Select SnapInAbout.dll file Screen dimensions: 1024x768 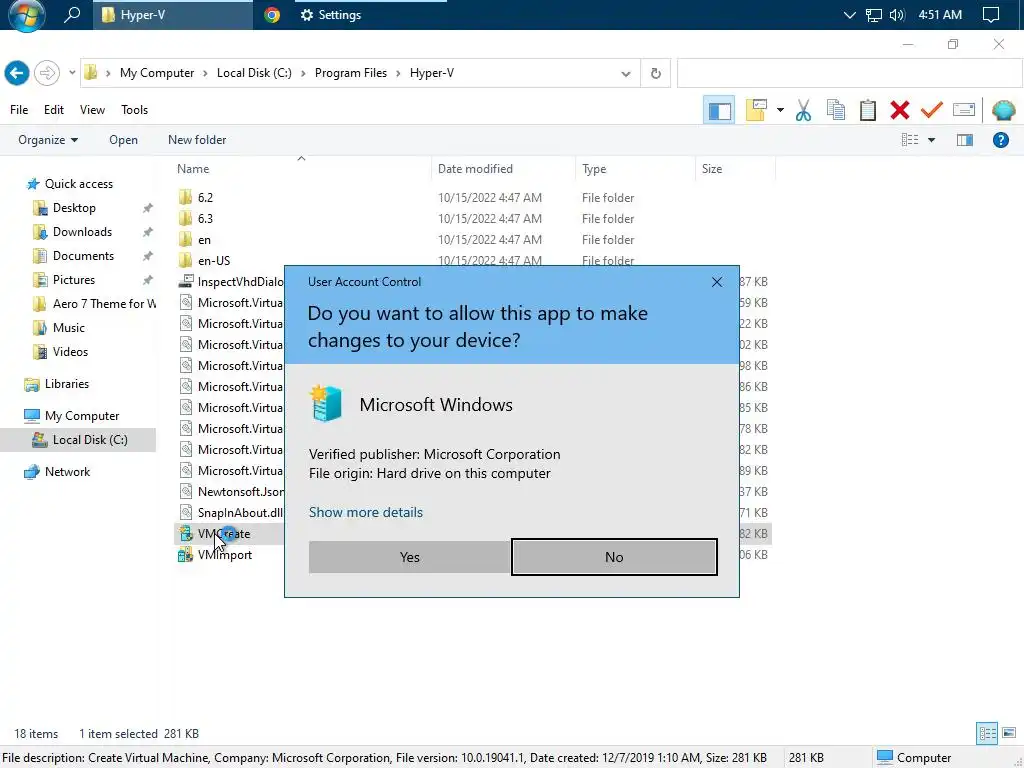click(x=240, y=513)
